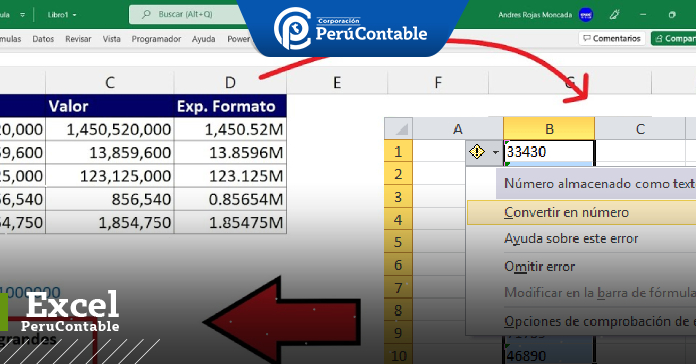Open the Revisar ribbon tab
The width and height of the screenshot is (696, 364).
[78, 39]
